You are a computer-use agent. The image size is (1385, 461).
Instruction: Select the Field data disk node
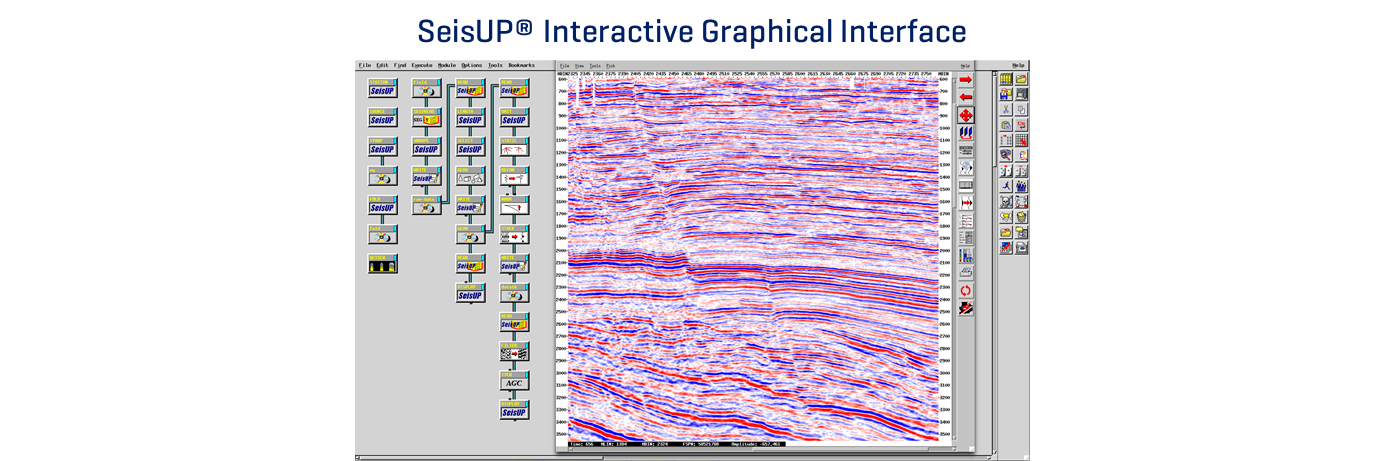427,88
